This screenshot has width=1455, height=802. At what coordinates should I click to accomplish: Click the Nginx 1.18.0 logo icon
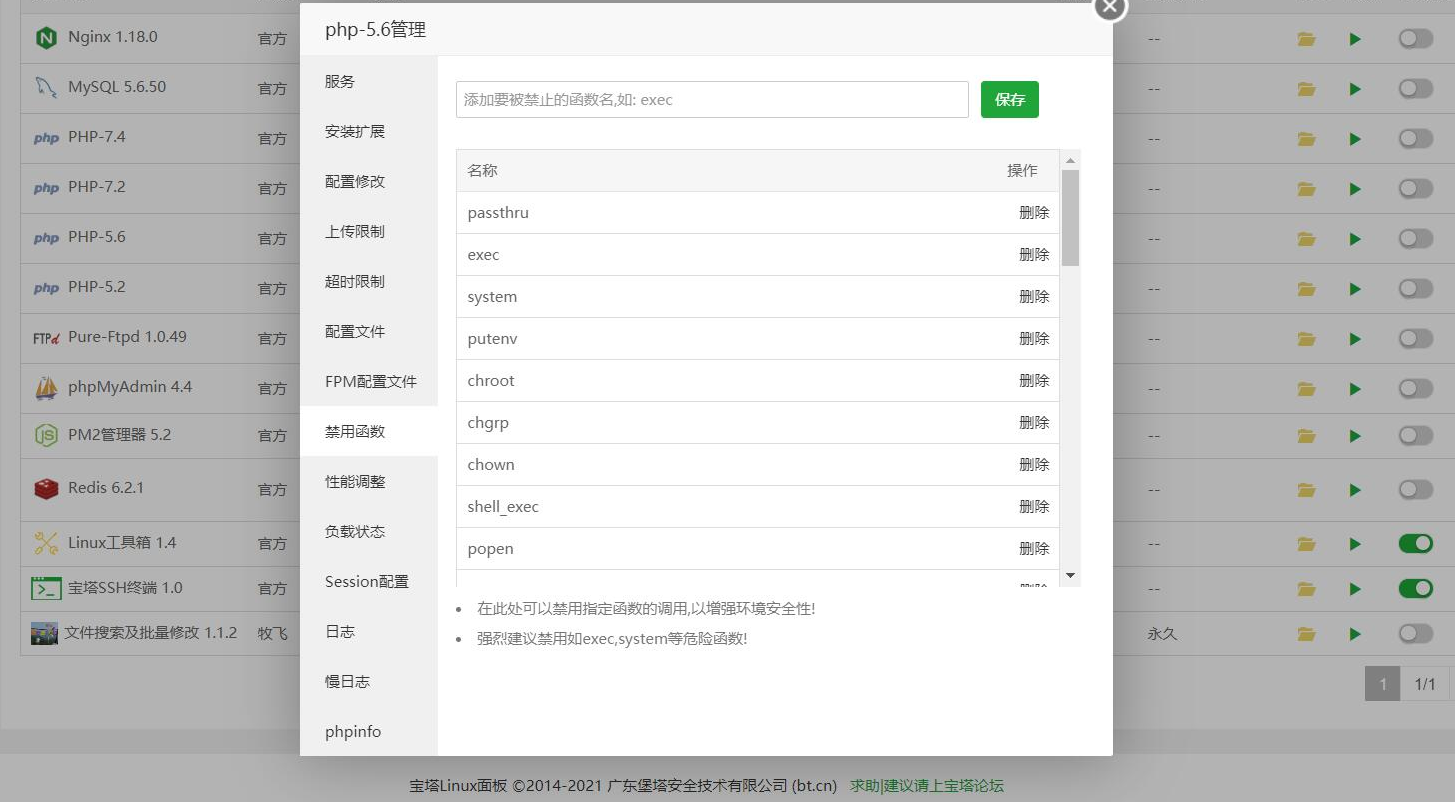(46, 38)
